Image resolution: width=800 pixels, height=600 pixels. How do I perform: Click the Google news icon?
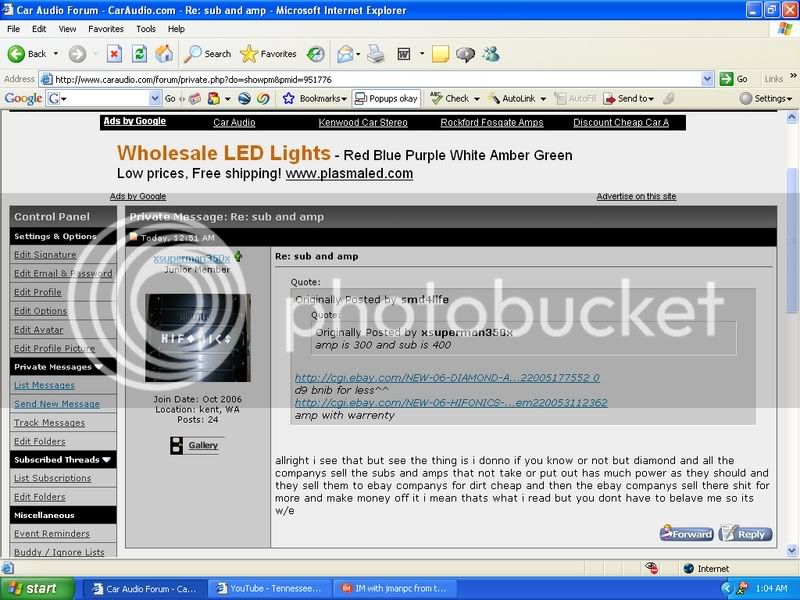pos(194,98)
